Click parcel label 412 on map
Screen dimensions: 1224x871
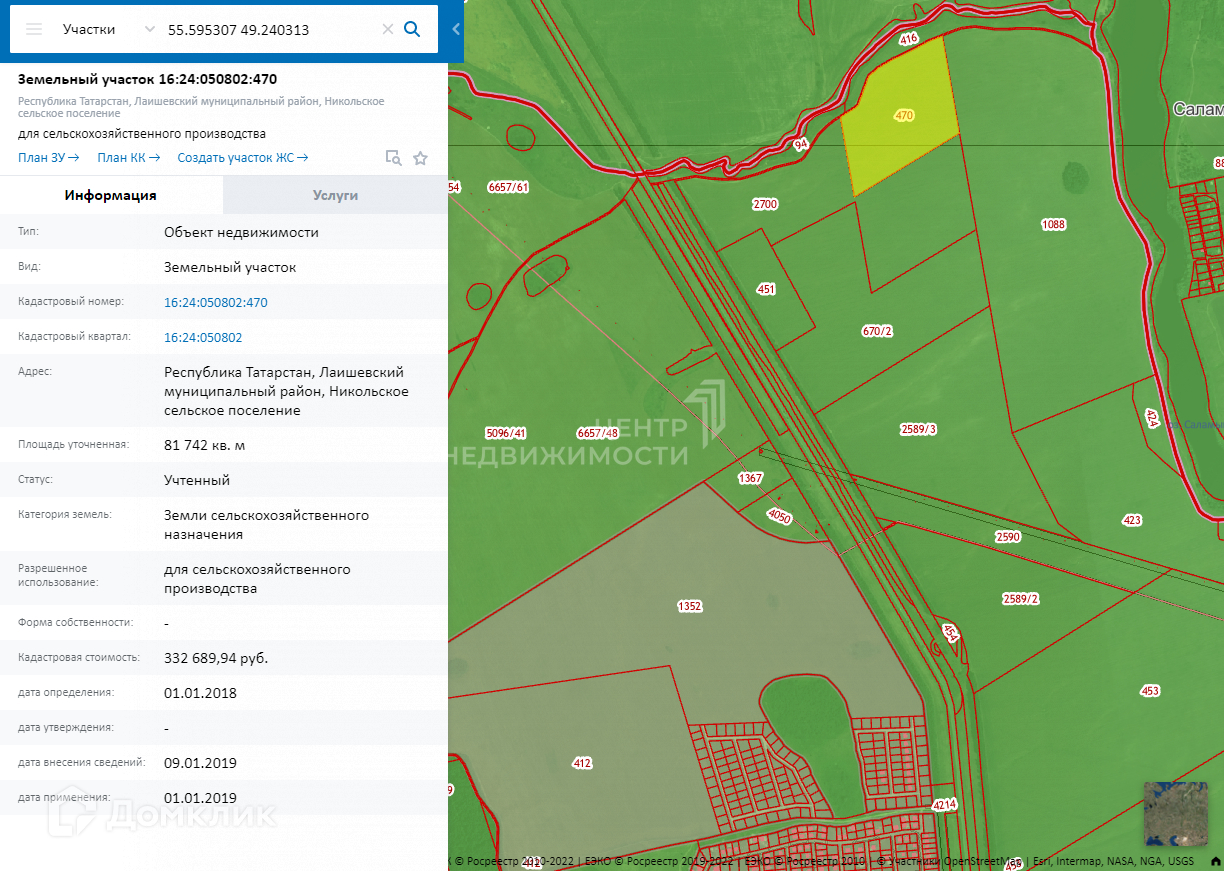coord(582,763)
